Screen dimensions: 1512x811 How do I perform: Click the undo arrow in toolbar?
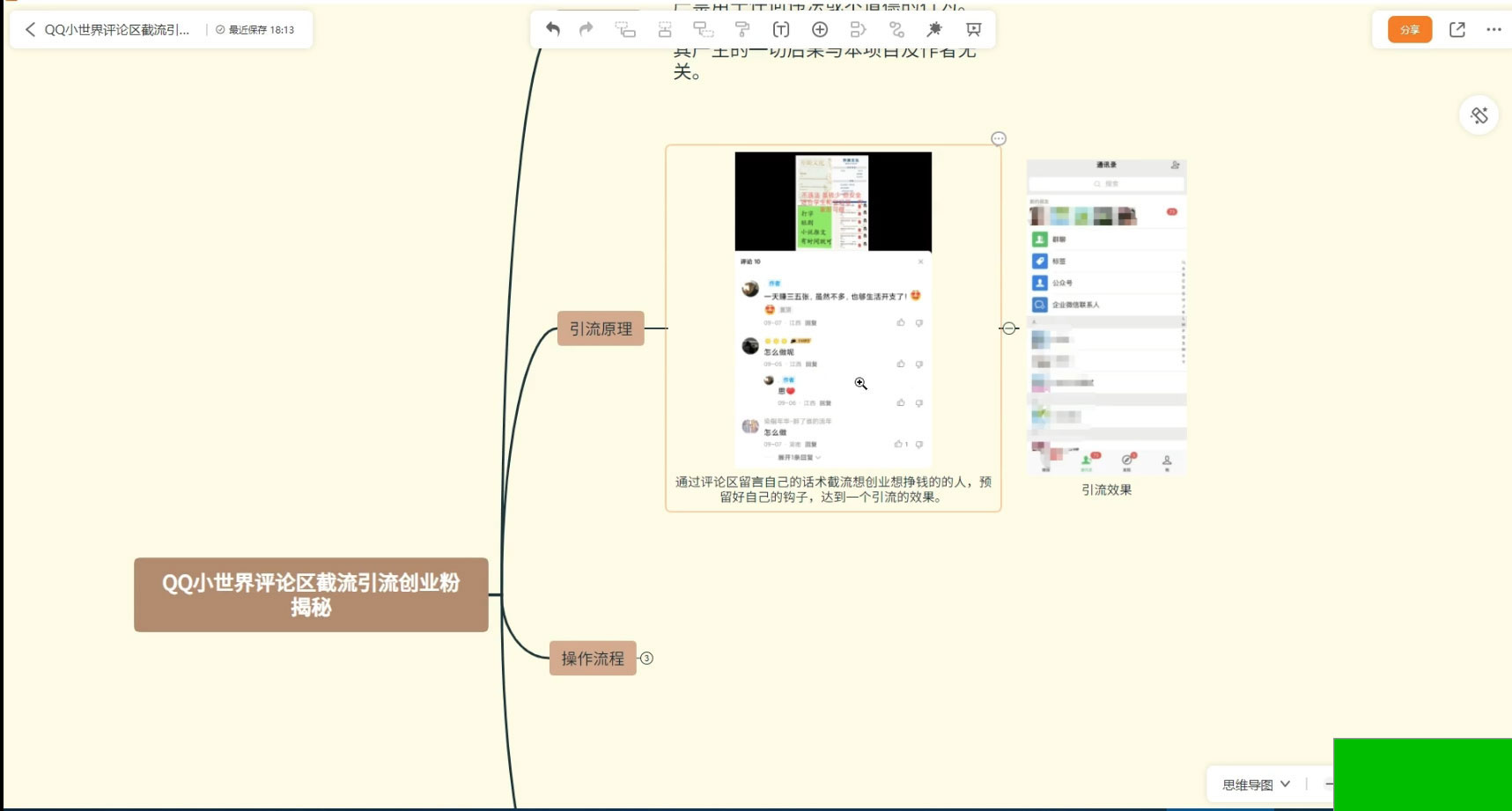(x=553, y=29)
